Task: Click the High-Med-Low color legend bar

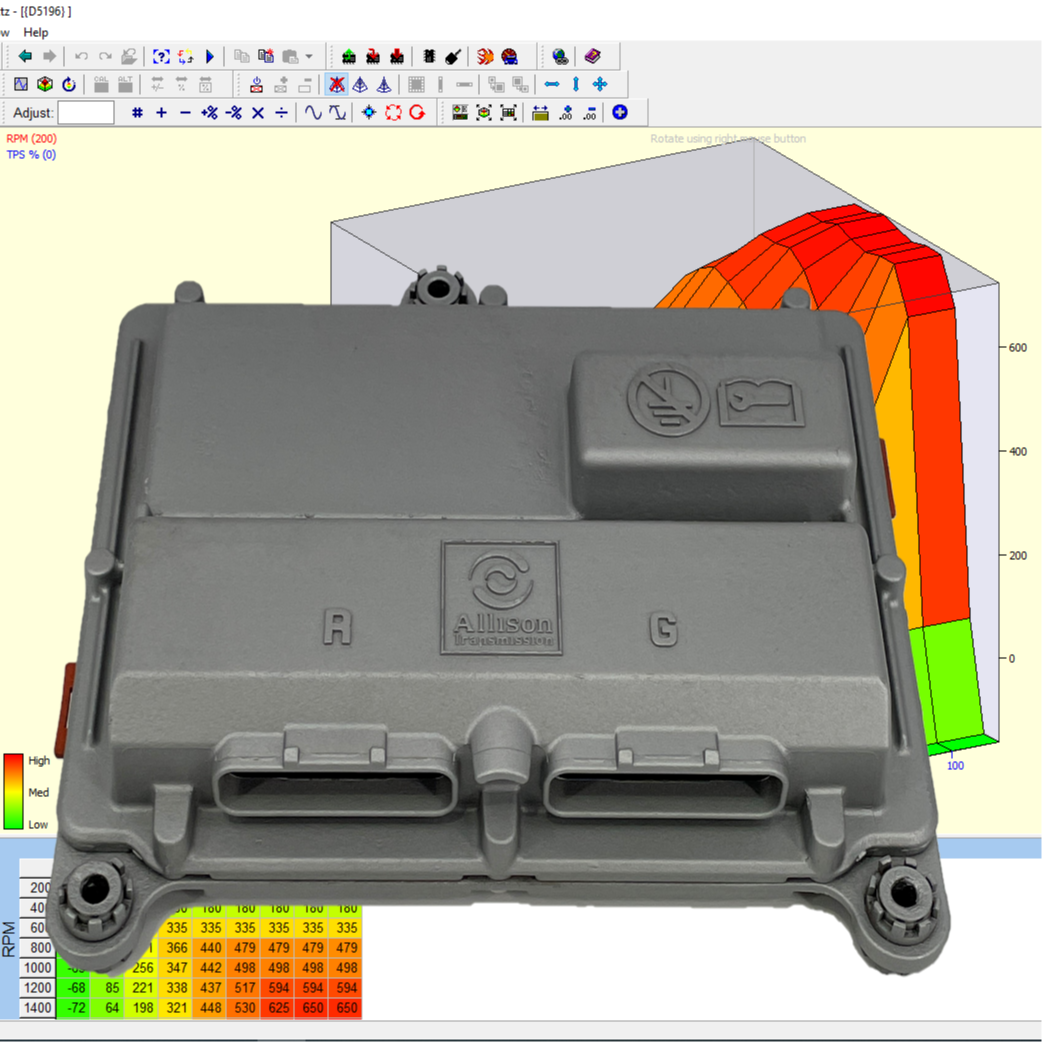Action: (x=14, y=791)
